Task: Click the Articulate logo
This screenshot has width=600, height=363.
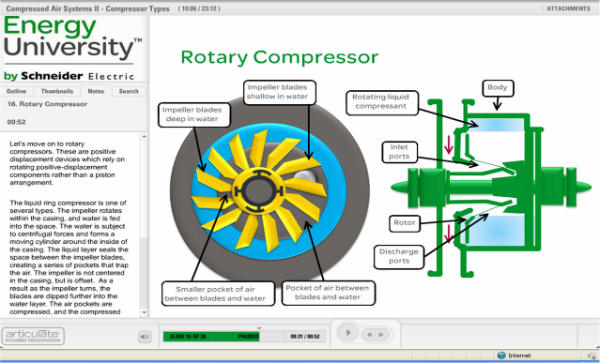Action: point(33,335)
